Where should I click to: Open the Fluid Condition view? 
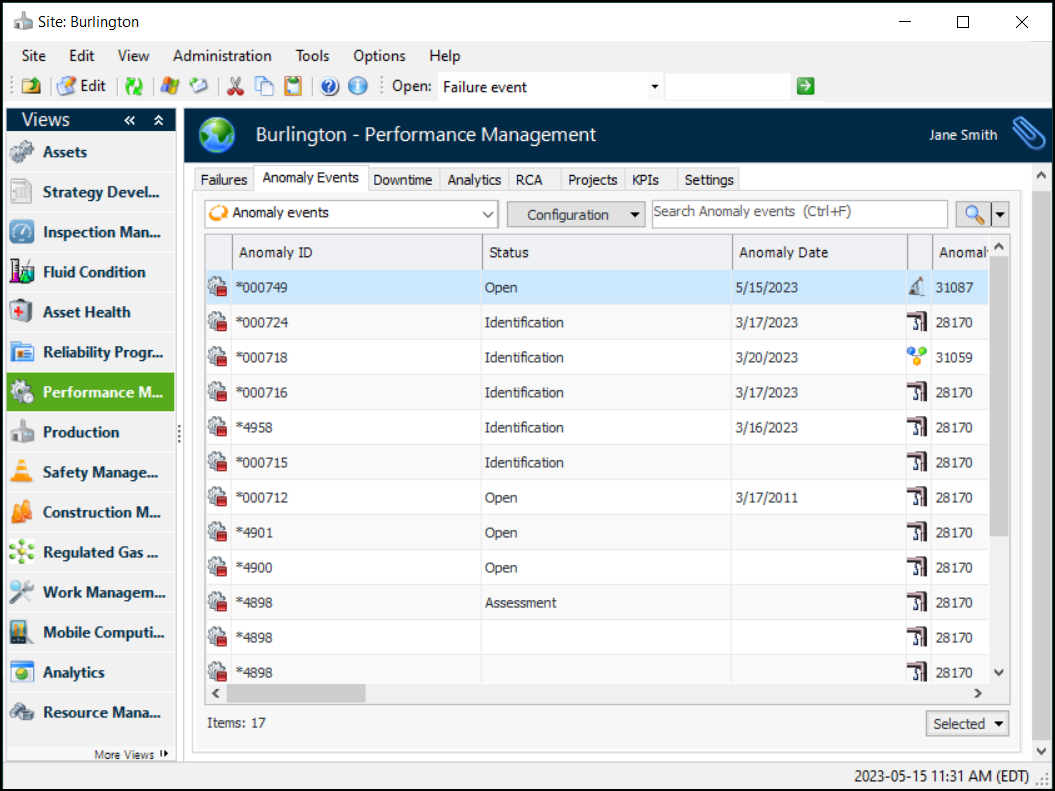click(93, 272)
